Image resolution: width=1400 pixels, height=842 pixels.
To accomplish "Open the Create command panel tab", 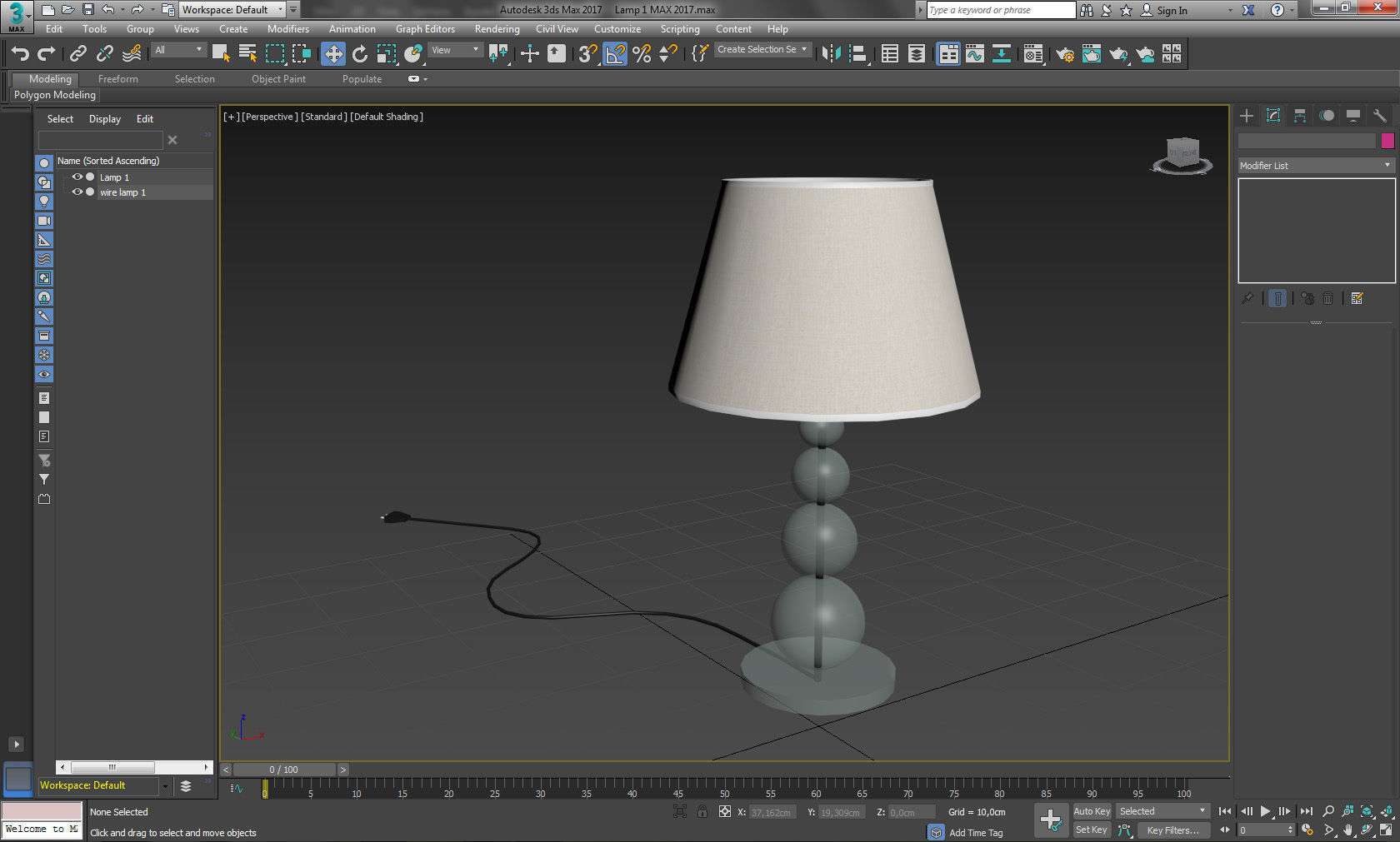I will click(x=1247, y=116).
